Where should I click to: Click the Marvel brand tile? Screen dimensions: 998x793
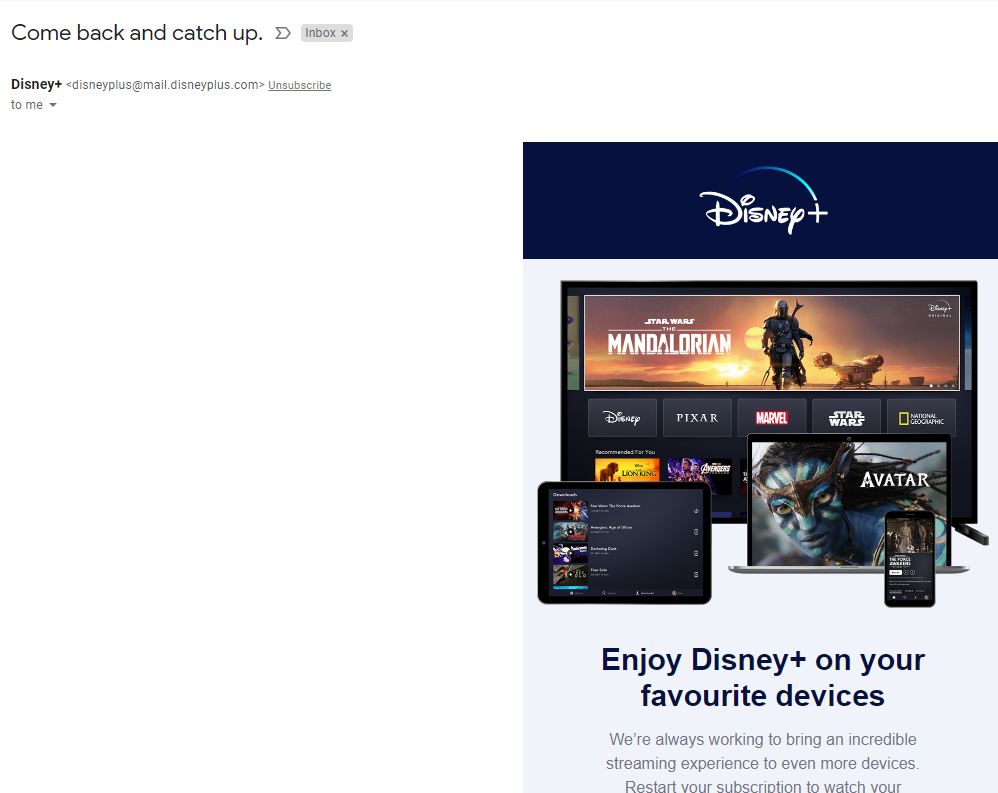772,418
